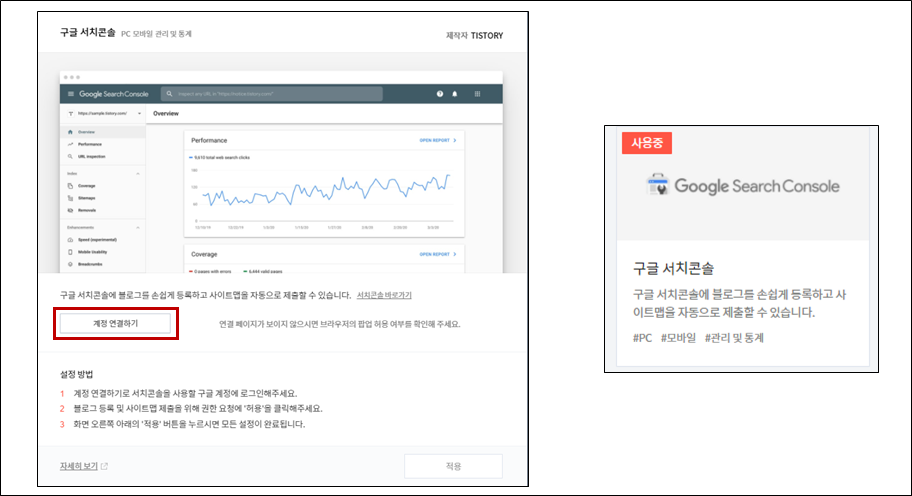912x496 pixels.
Task: Click the 구글 서치콘솔 dialog title
Action: (x=88, y=33)
